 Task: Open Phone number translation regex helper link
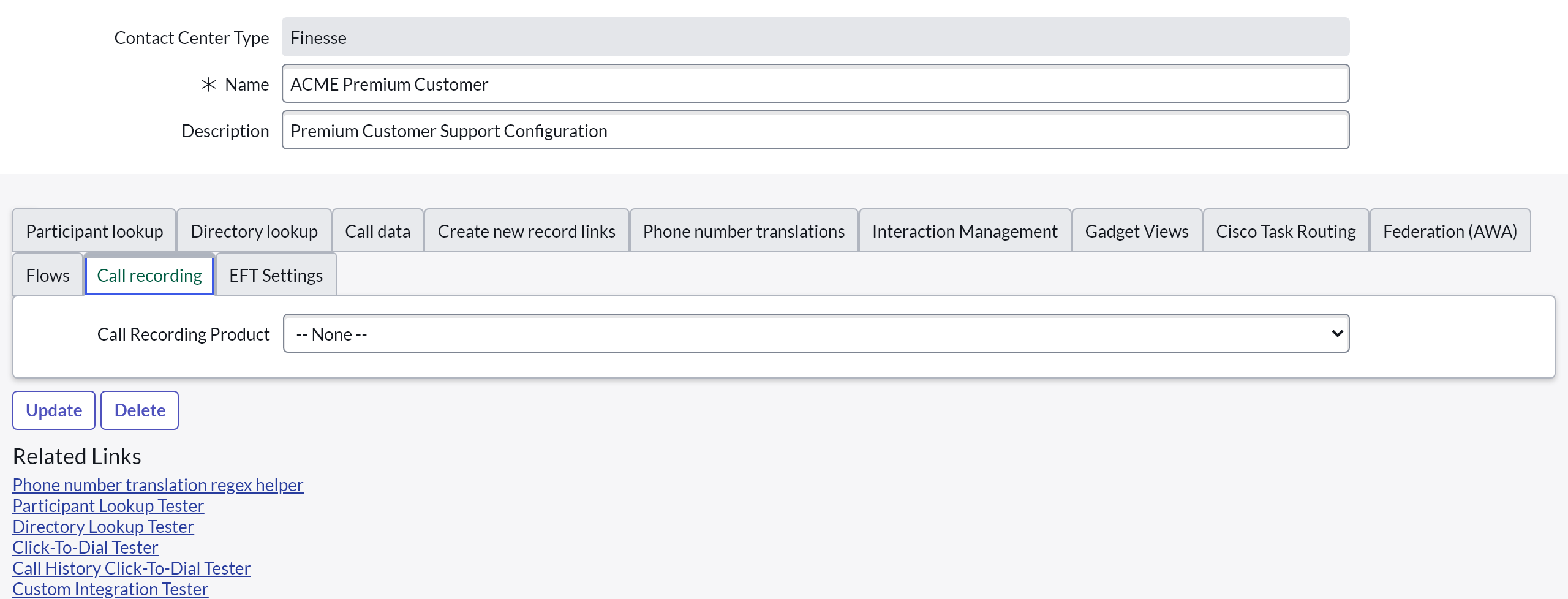[158, 485]
